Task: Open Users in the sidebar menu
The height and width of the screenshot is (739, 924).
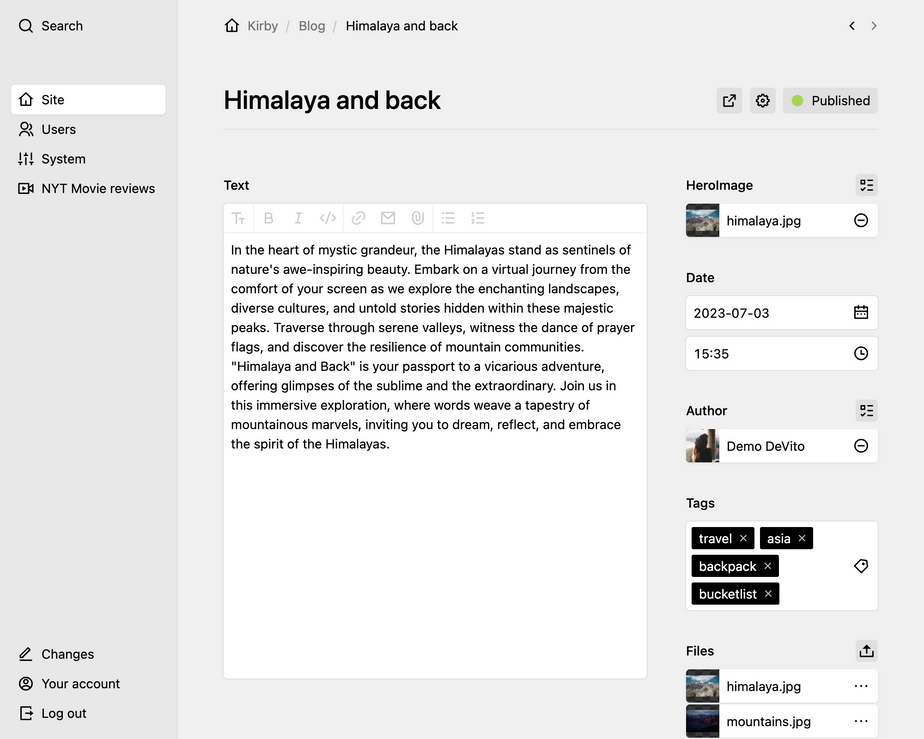Action: 59,129
